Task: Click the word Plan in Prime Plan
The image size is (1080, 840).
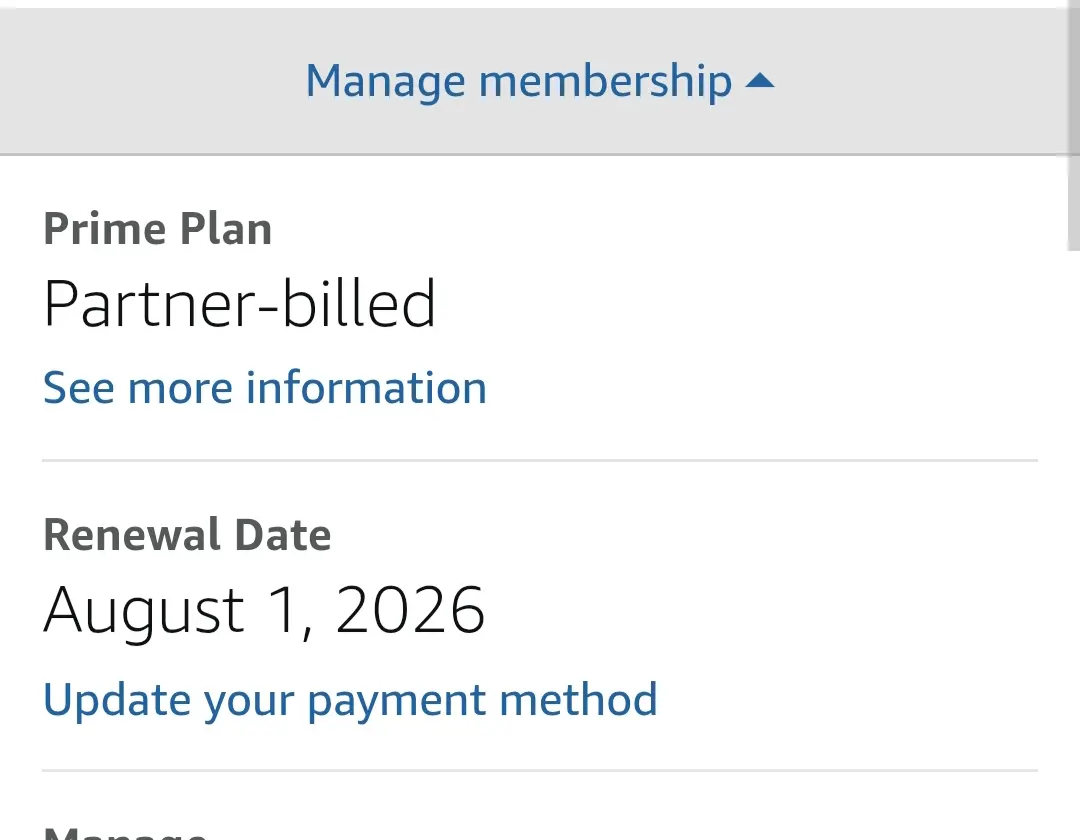Action: [x=226, y=229]
